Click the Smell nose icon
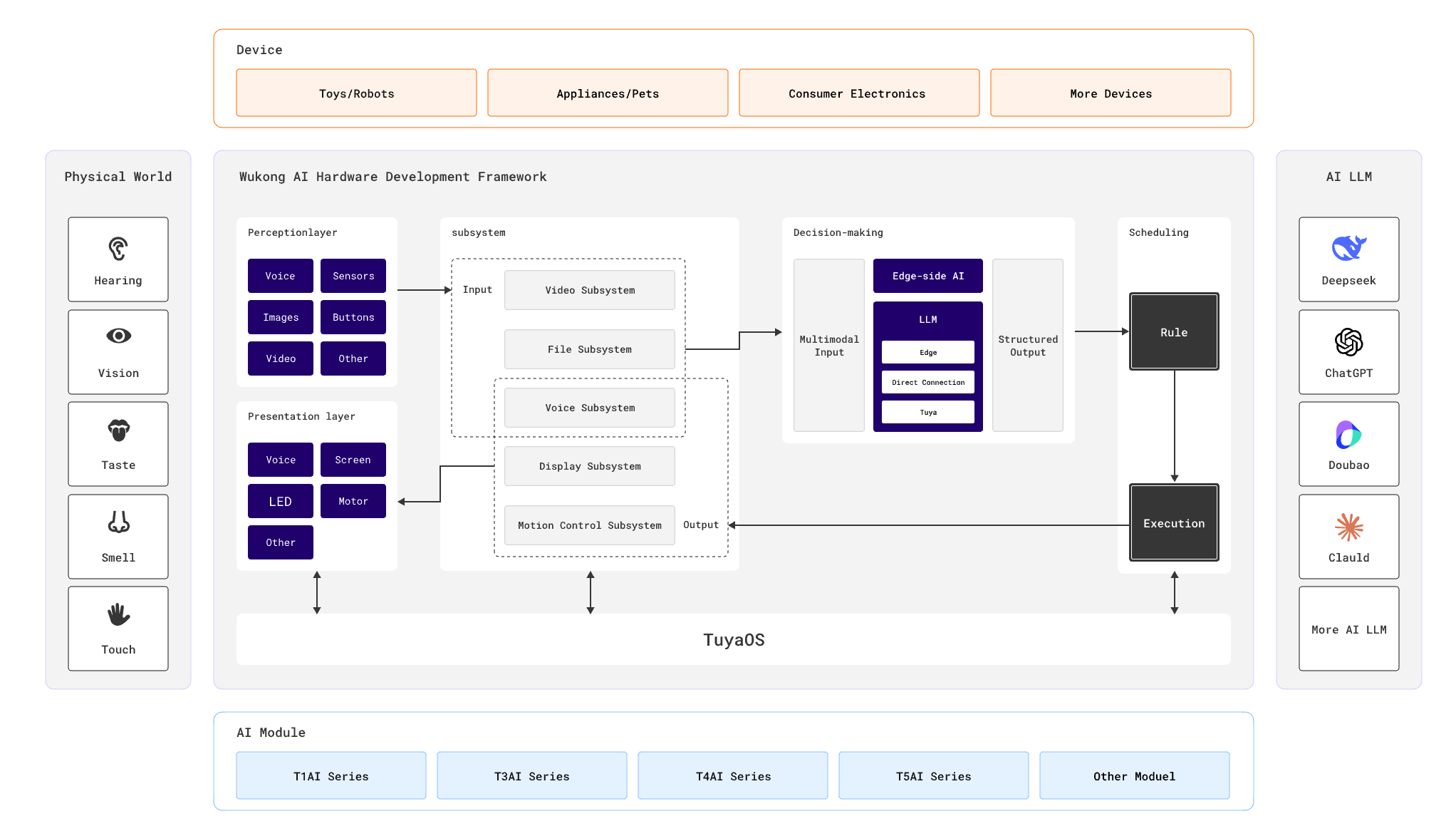Viewport: 1456px width, 836px height. click(x=118, y=522)
